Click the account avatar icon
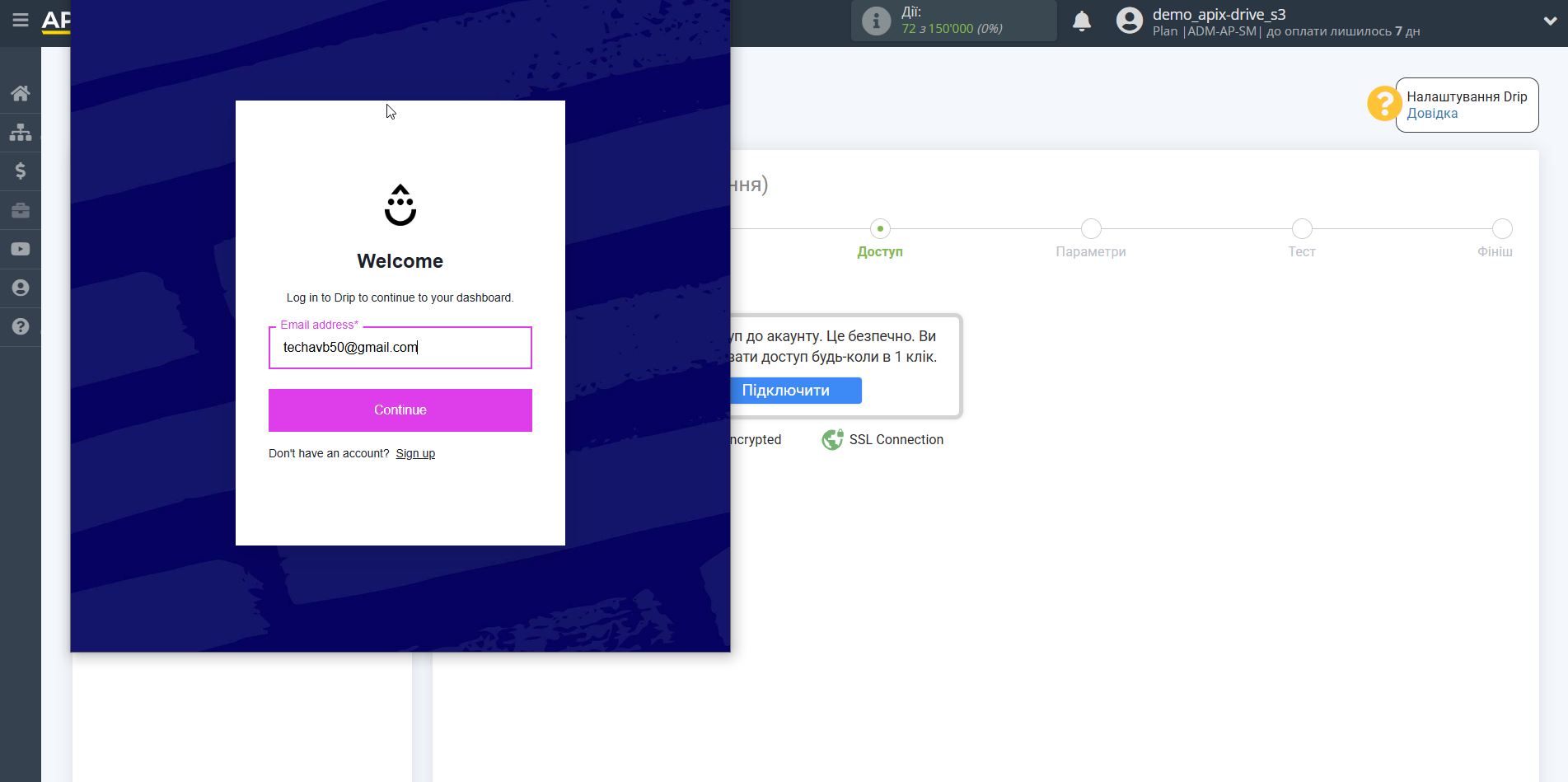1568x782 pixels. 1130,21
